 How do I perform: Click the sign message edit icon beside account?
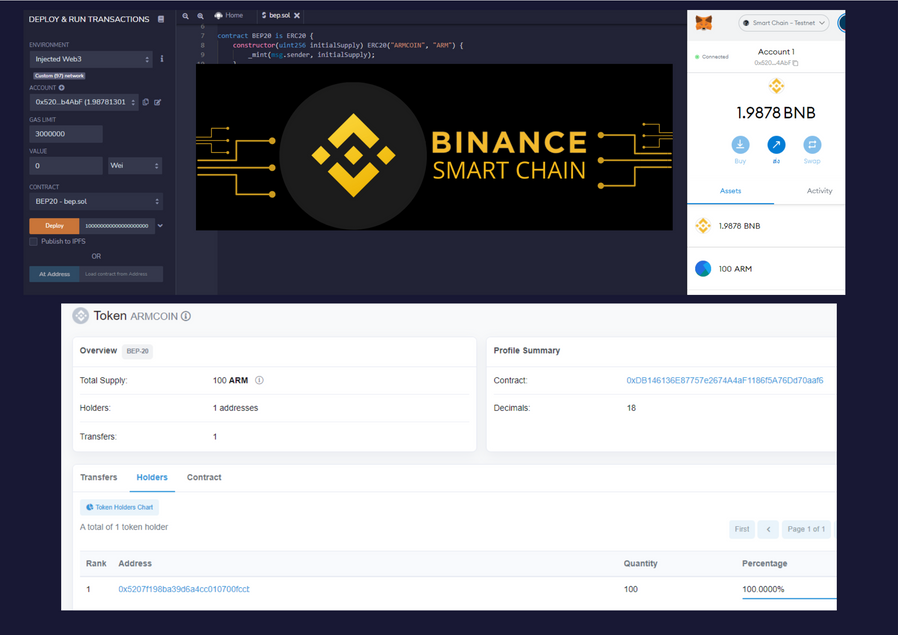(158, 102)
